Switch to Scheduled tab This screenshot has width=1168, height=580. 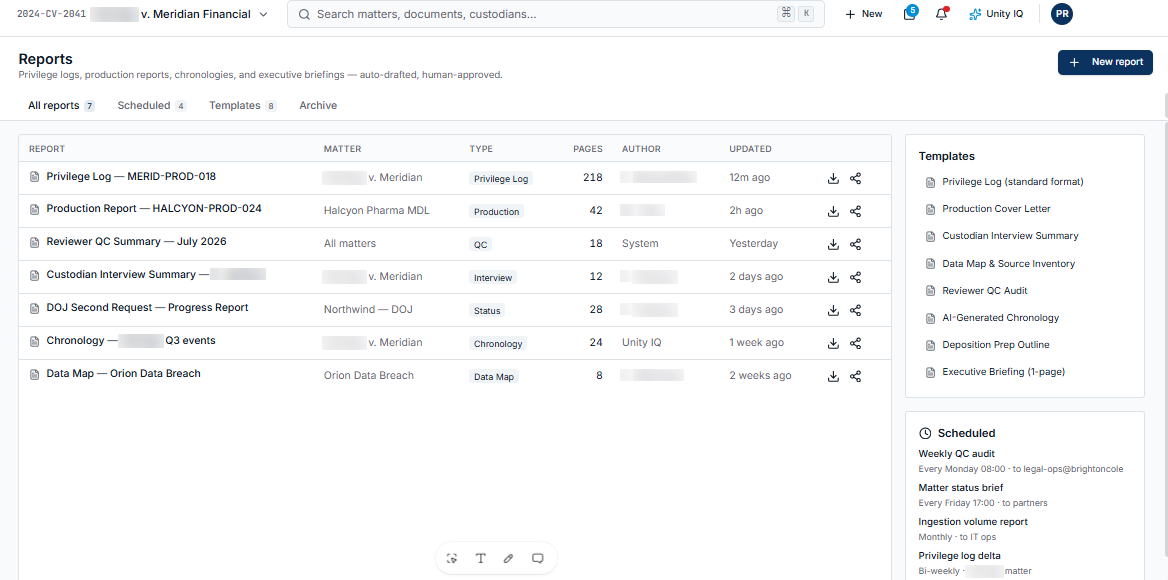[x=152, y=106]
